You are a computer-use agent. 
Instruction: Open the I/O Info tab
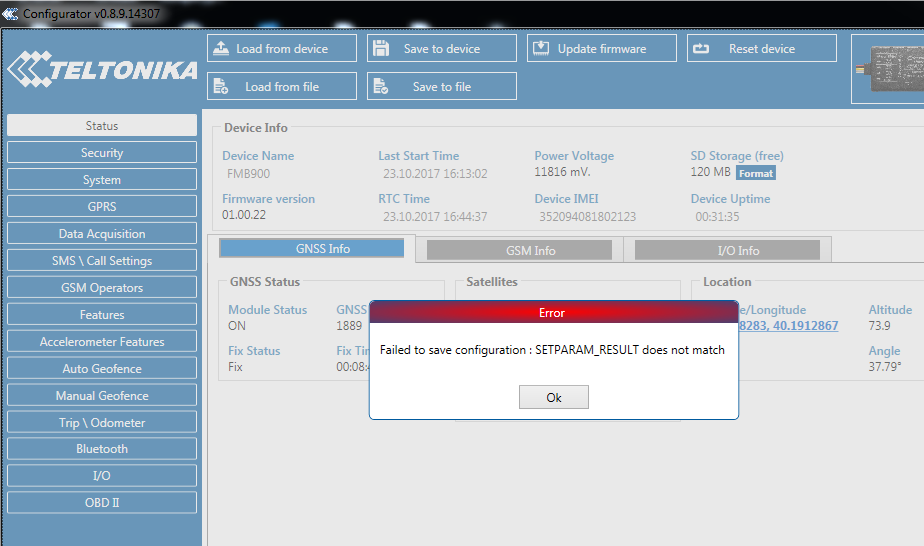[726, 250]
